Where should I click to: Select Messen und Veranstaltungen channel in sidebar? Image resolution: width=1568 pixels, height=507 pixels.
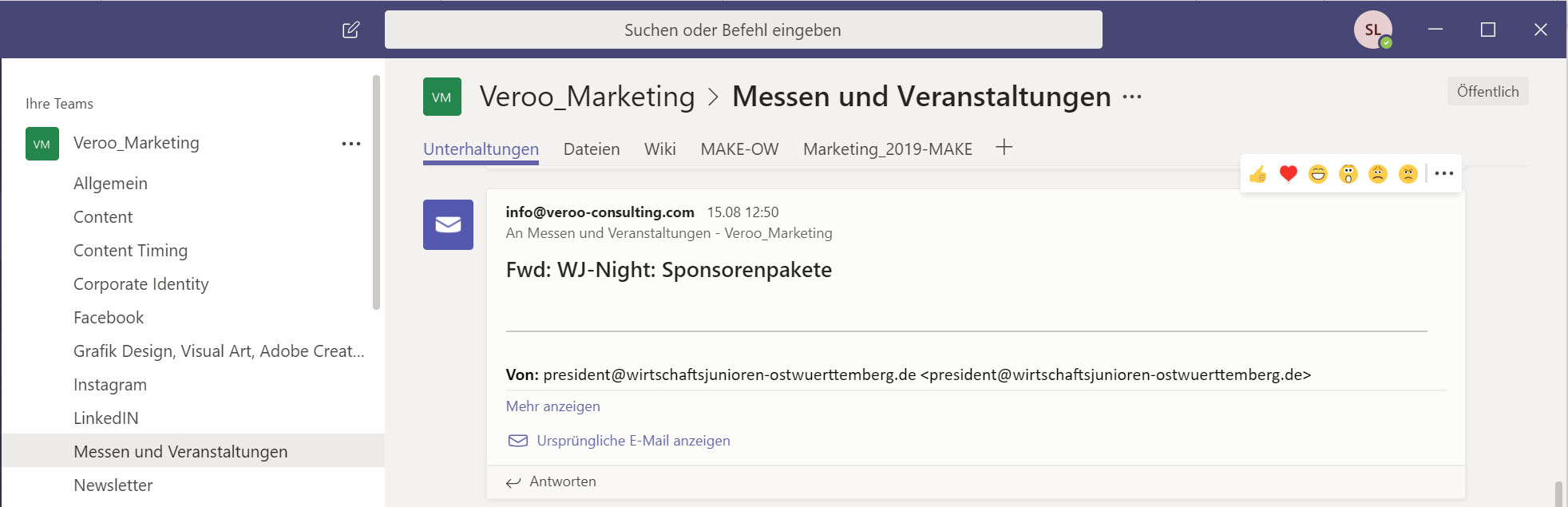pos(192,451)
